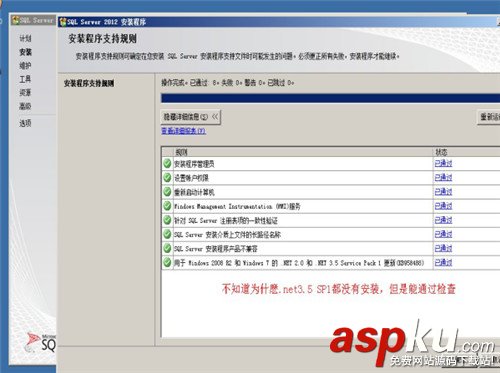The image size is (500, 373).
Task: Select rule text 安装程序管理员
Action: [x=195, y=164]
